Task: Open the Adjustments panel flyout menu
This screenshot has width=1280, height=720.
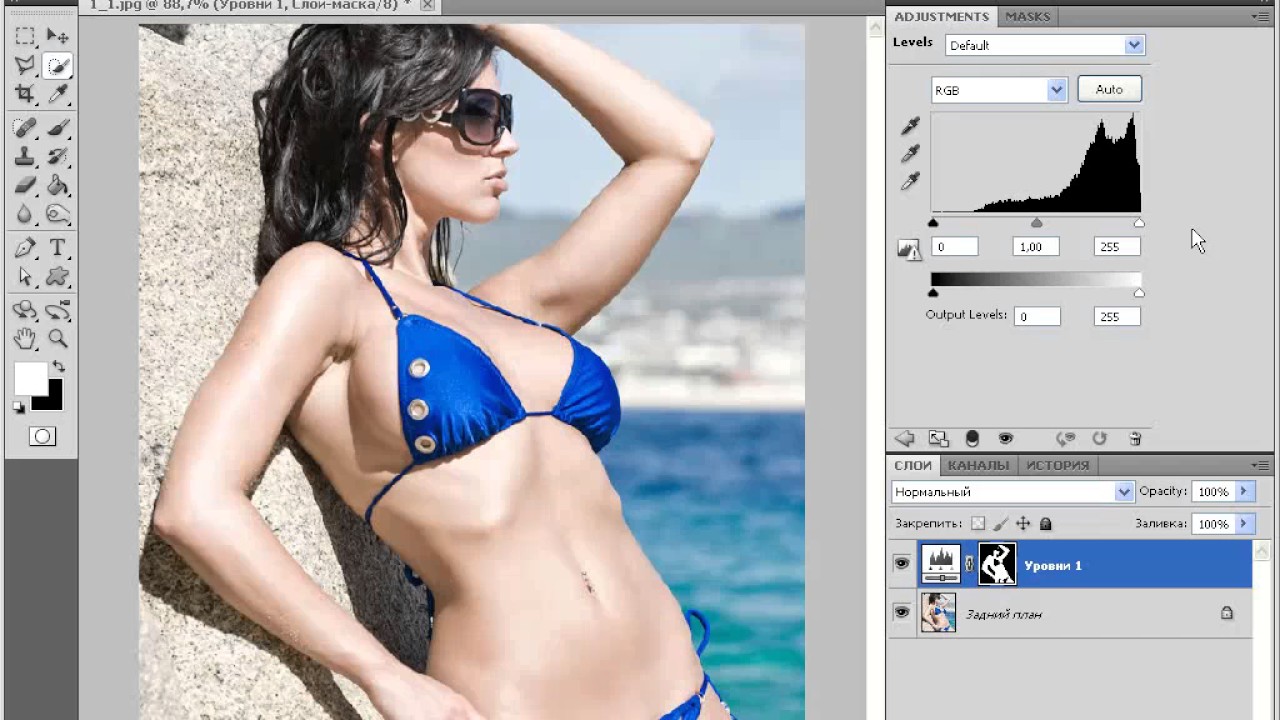Action: click(x=1262, y=17)
